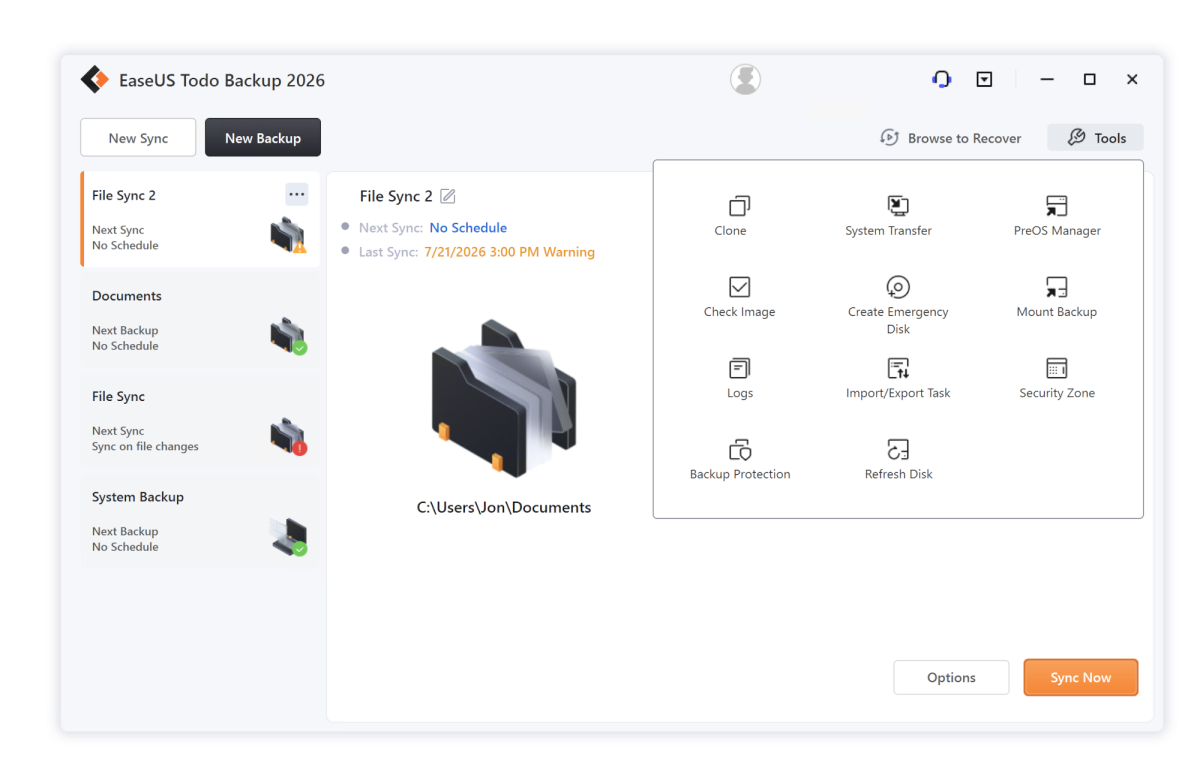Click the 7/21/2026 3:00 PM Warning status

(509, 252)
